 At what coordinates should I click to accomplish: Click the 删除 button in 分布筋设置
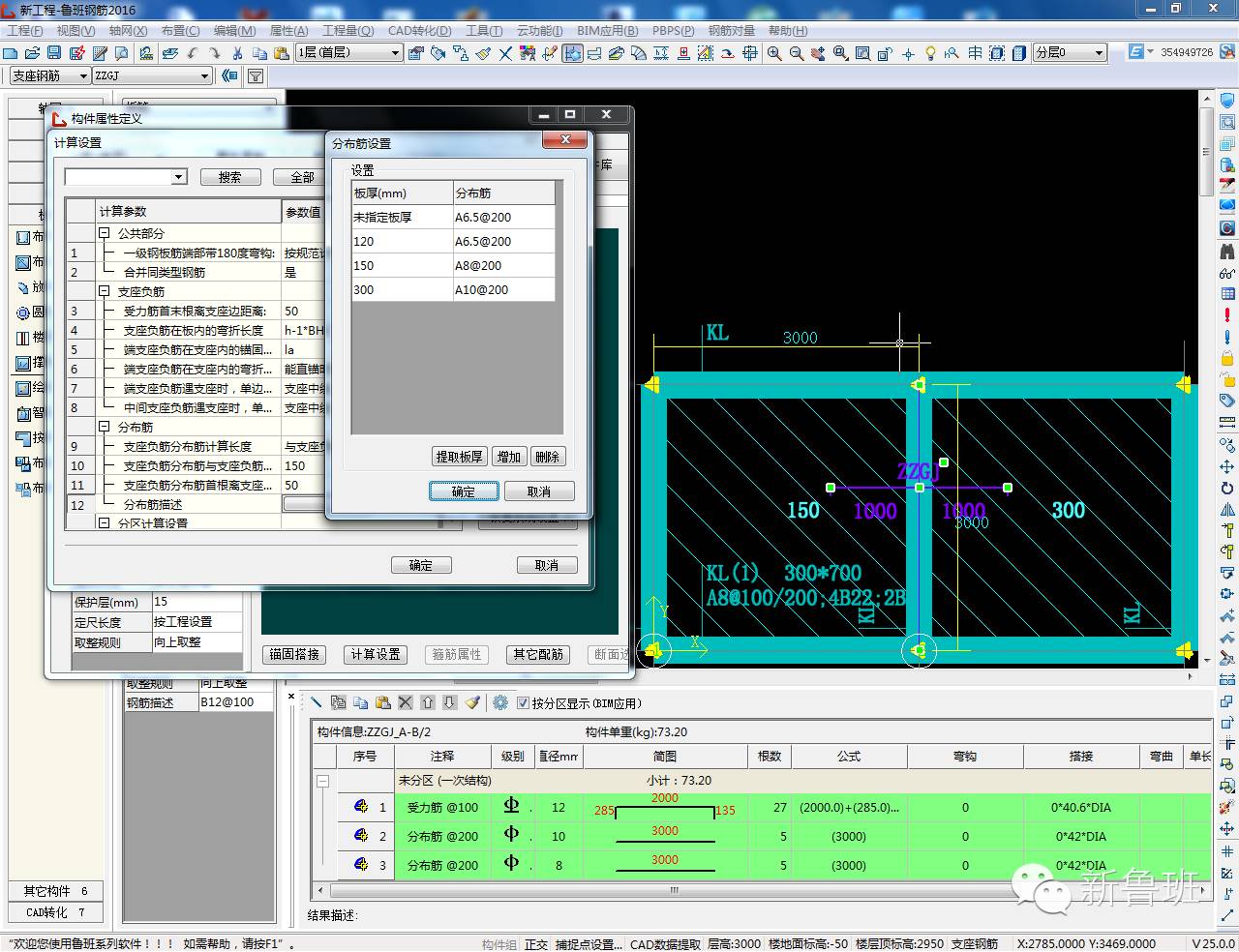(547, 457)
